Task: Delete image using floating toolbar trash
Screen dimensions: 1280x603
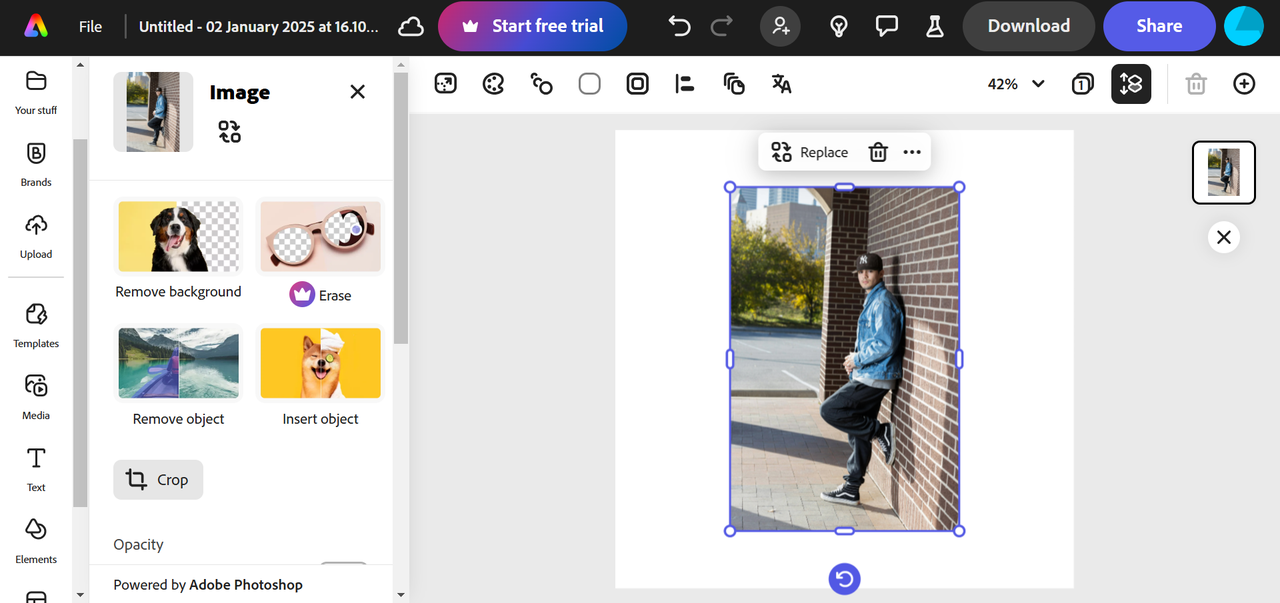Action: tap(878, 152)
